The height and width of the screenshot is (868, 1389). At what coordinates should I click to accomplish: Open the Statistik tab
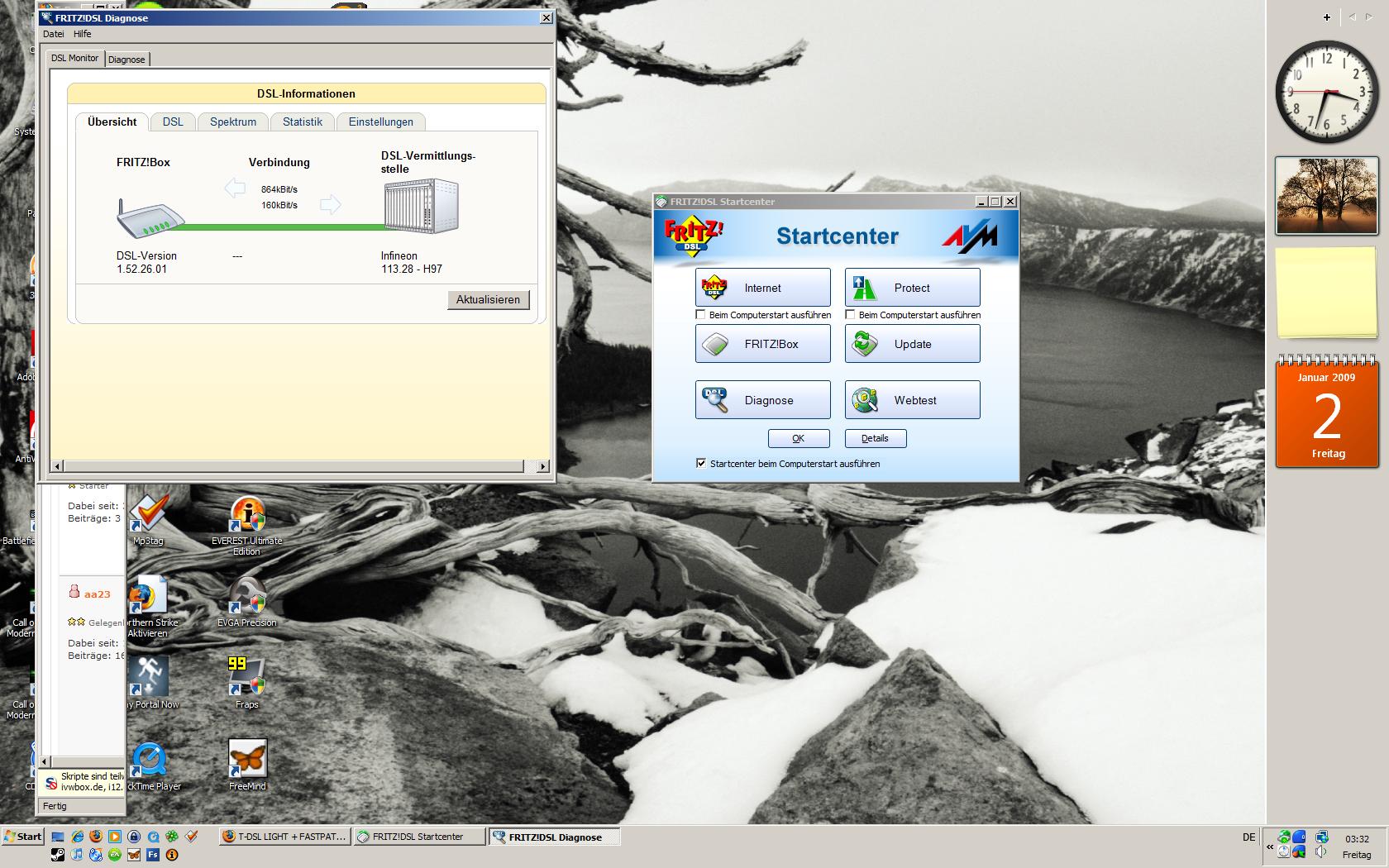pyautogui.click(x=303, y=122)
